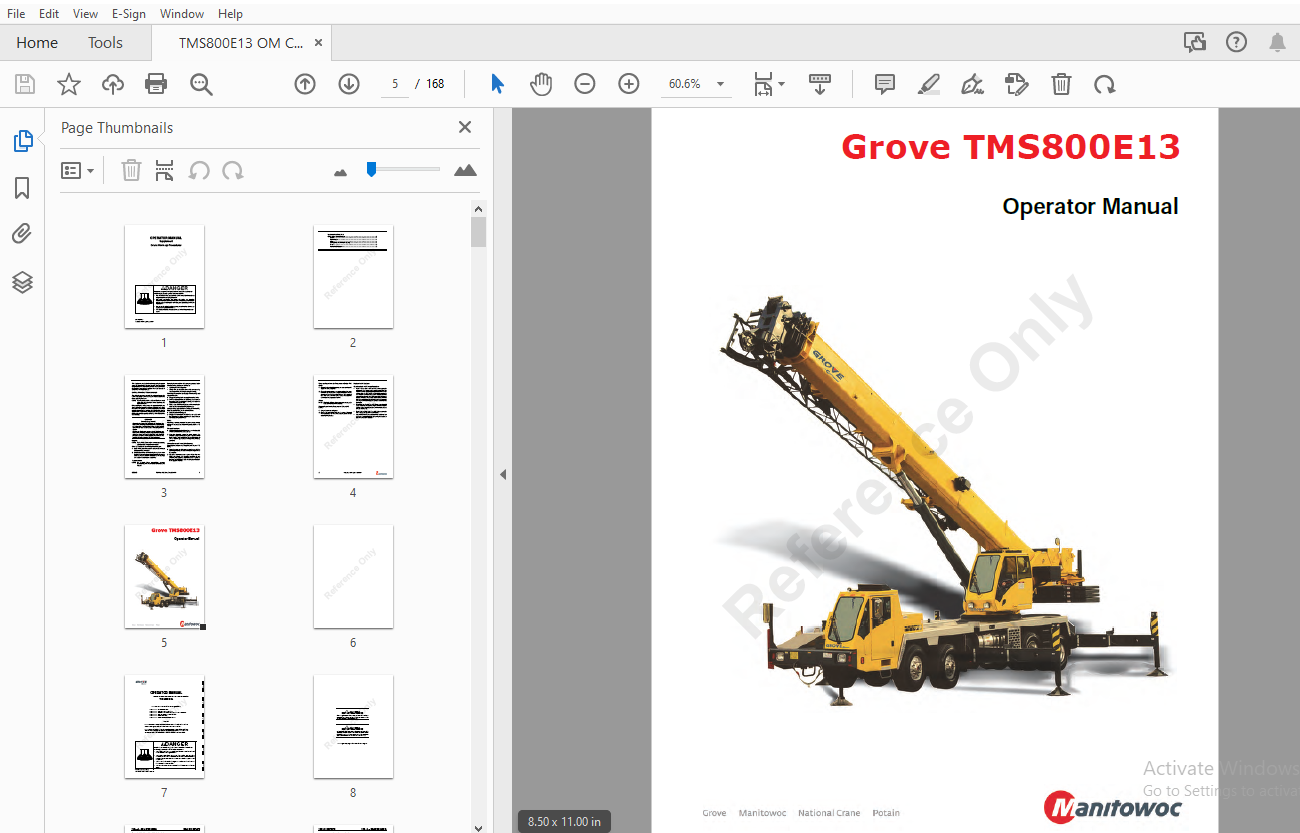Open thumbnails options dropdown menu
This screenshot has height=833, width=1300.
(78, 170)
